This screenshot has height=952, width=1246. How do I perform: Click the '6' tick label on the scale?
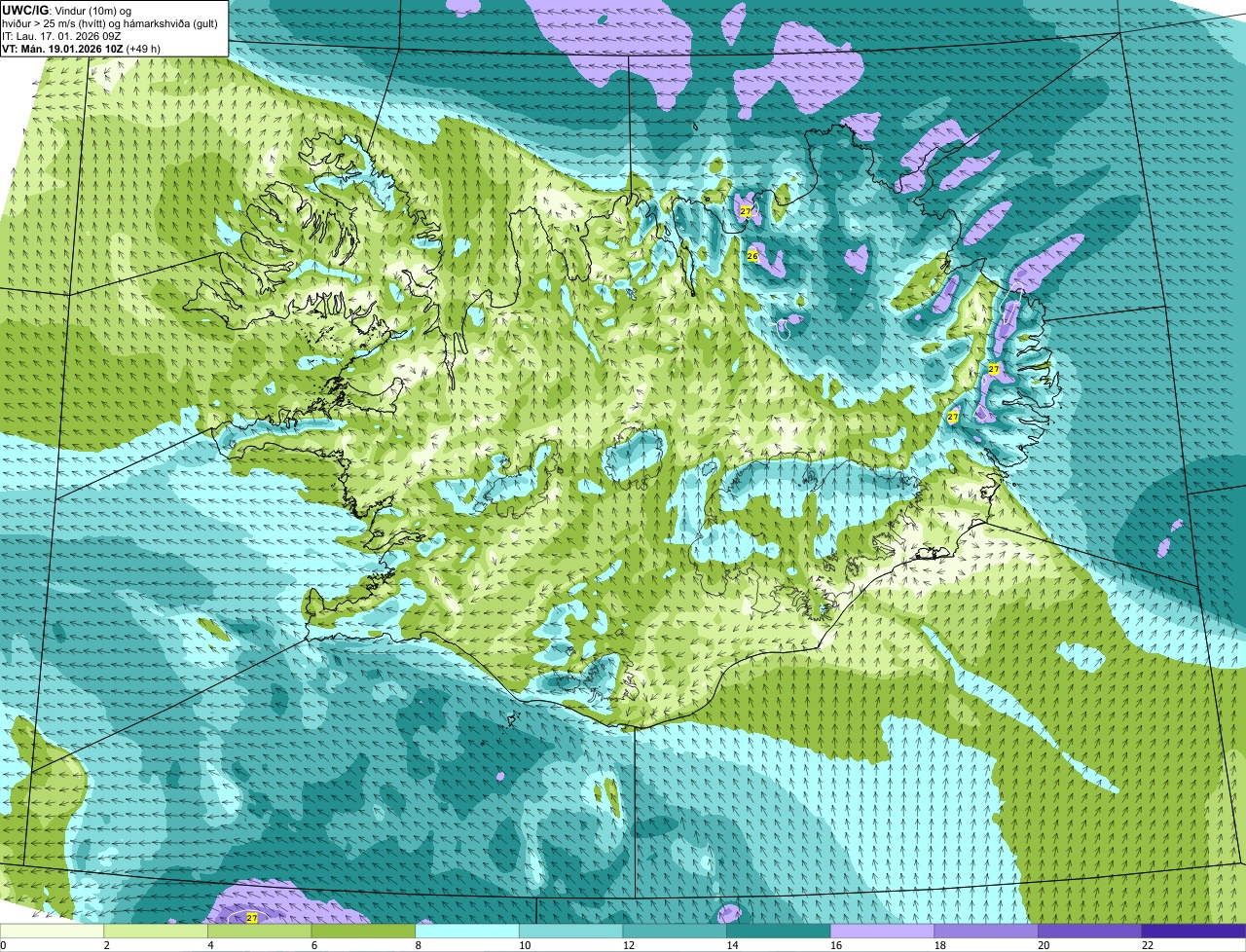pyautogui.click(x=314, y=945)
